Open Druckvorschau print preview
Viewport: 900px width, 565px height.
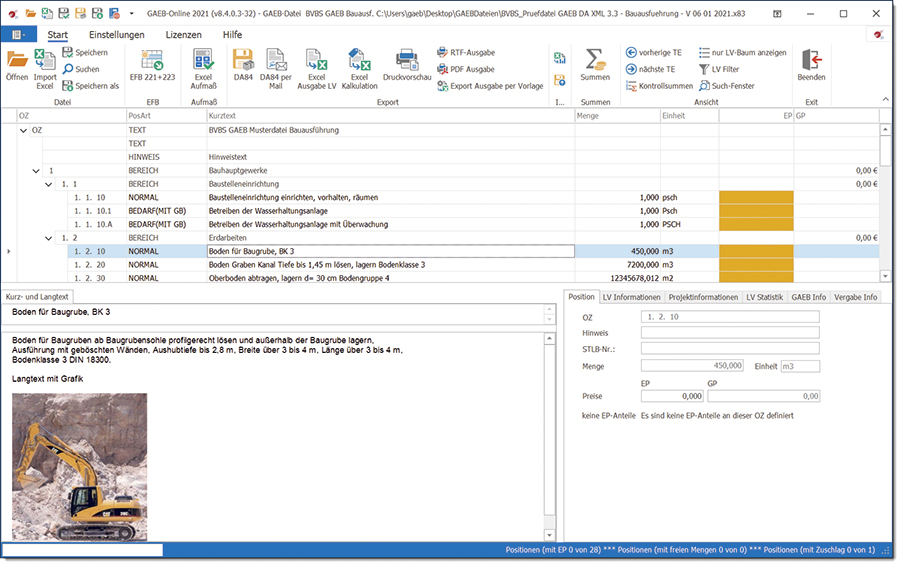pyautogui.click(x=406, y=60)
